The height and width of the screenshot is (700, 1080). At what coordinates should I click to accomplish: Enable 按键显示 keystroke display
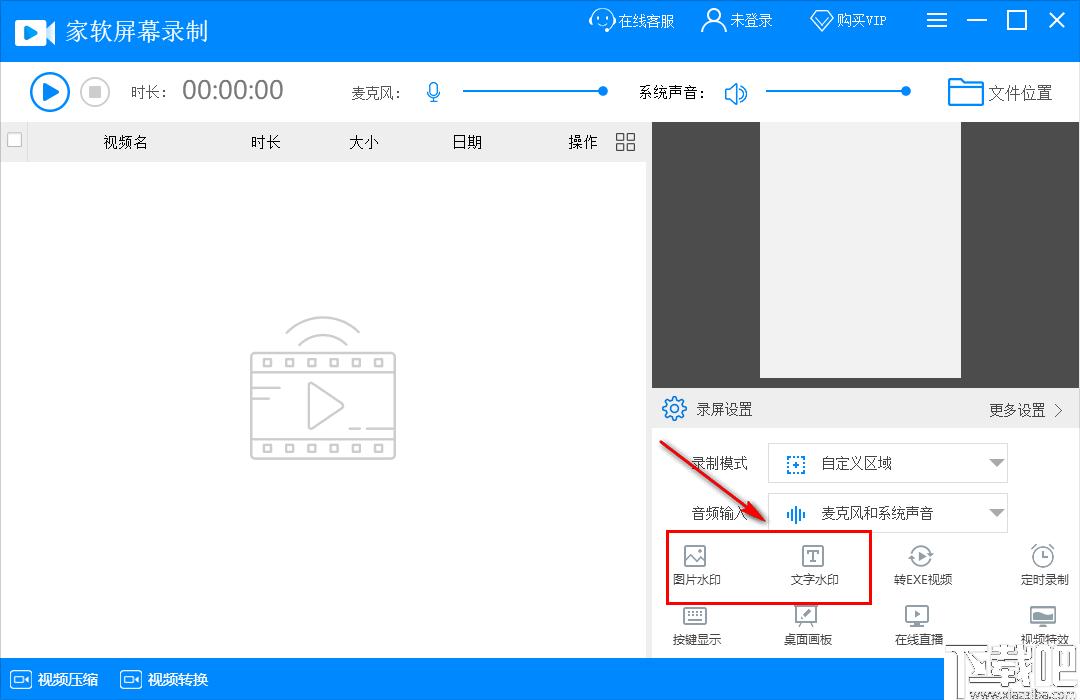coord(696,626)
